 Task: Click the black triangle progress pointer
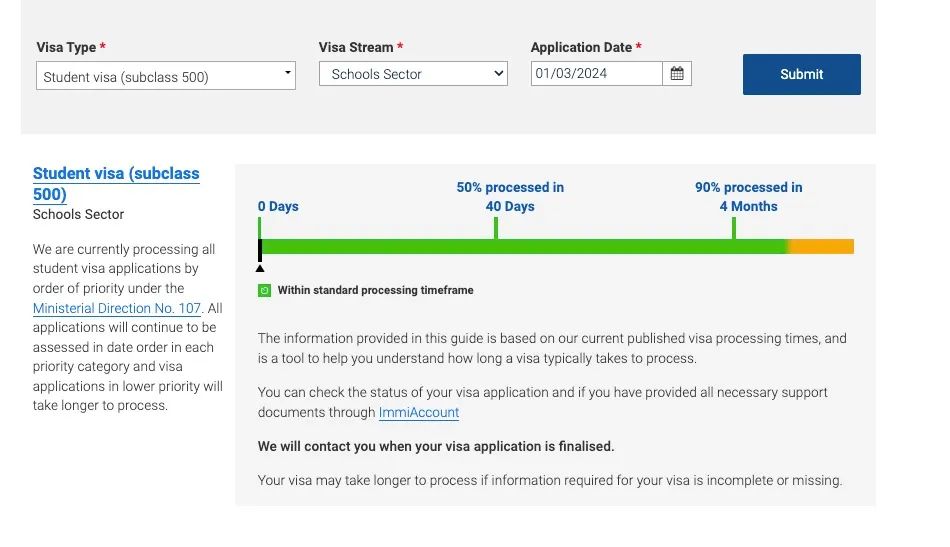260,268
